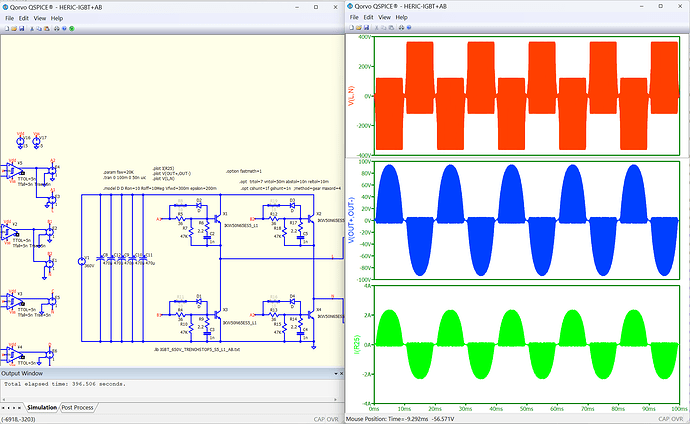
Task: Click the QSPICE logo in the waveform title bar
Action: tap(350, 6)
